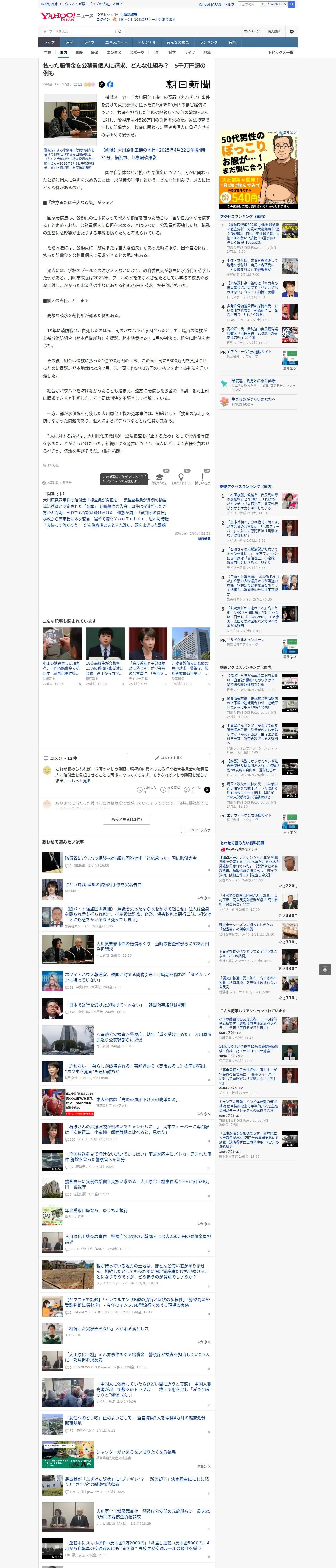This screenshot has height=1568, width=336.
Task: Open トピックス一覧 link
Action: [281, 52]
